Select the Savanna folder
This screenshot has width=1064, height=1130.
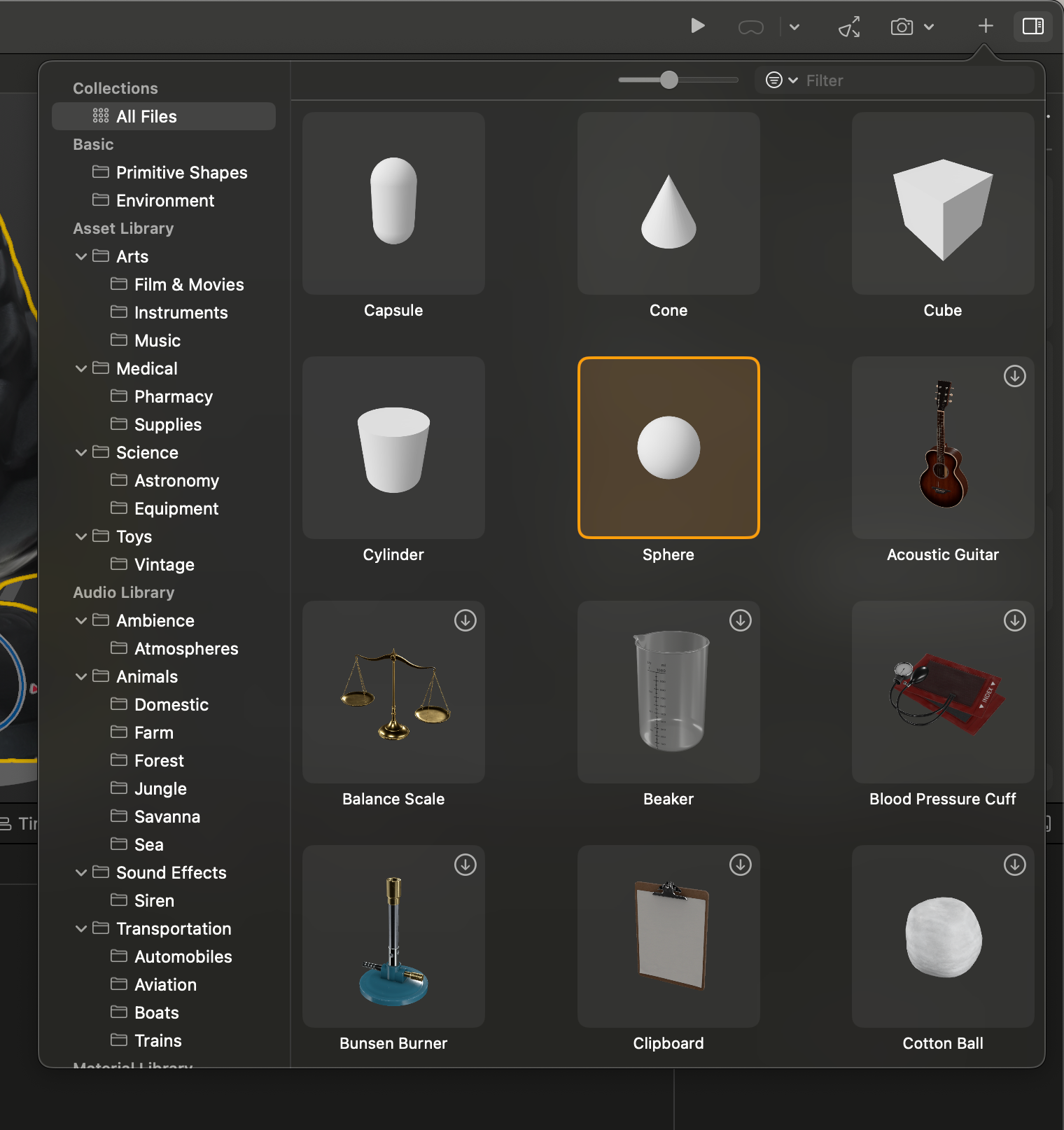[x=155, y=816]
